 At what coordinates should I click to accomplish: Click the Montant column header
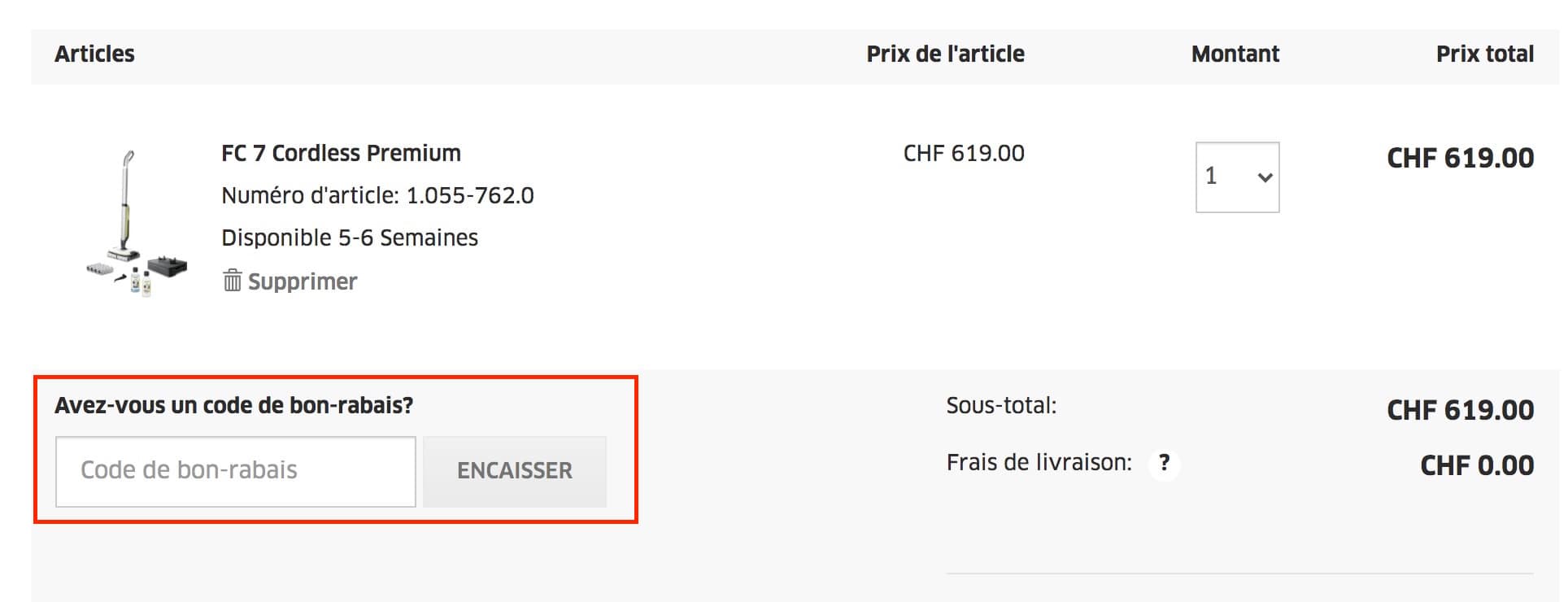tap(1235, 54)
